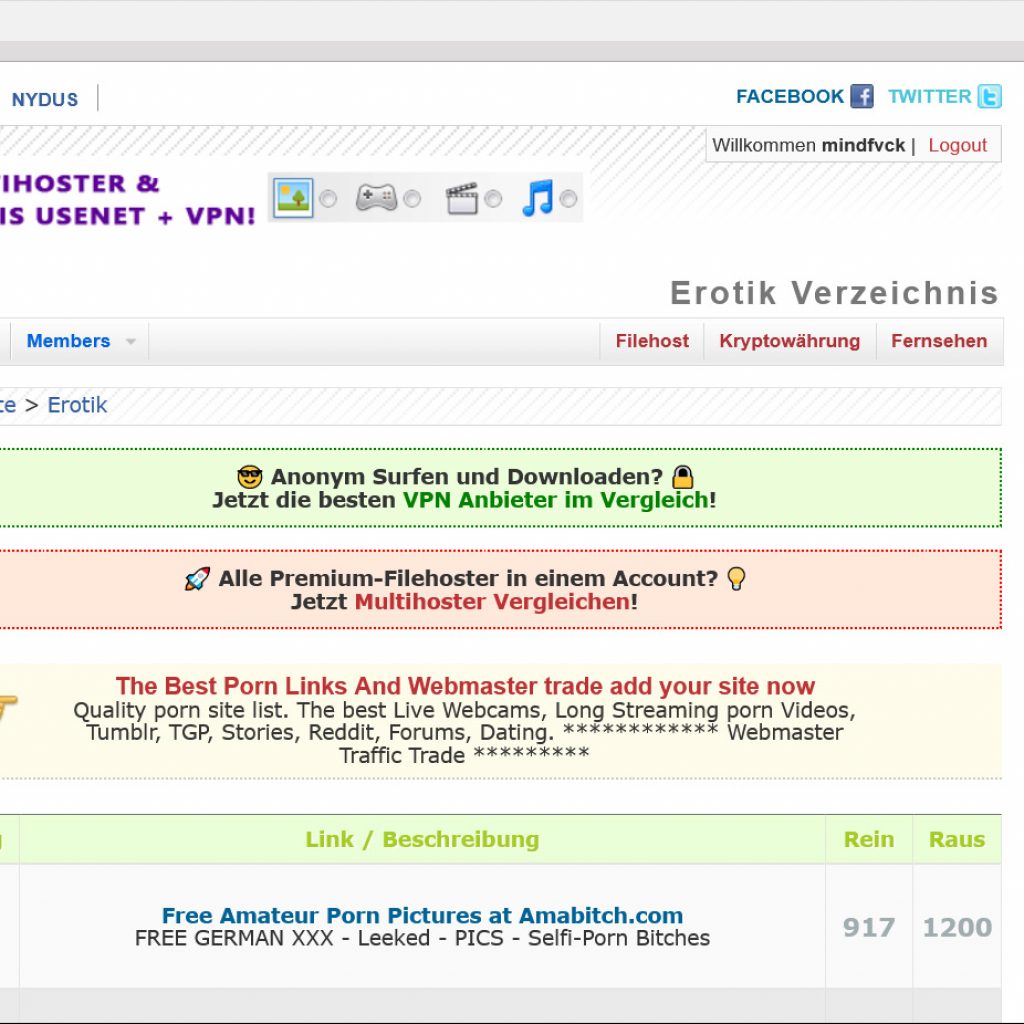Open the VPN Anbieter im Vergleich link
This screenshot has width=1024, height=1024.
[x=555, y=500]
